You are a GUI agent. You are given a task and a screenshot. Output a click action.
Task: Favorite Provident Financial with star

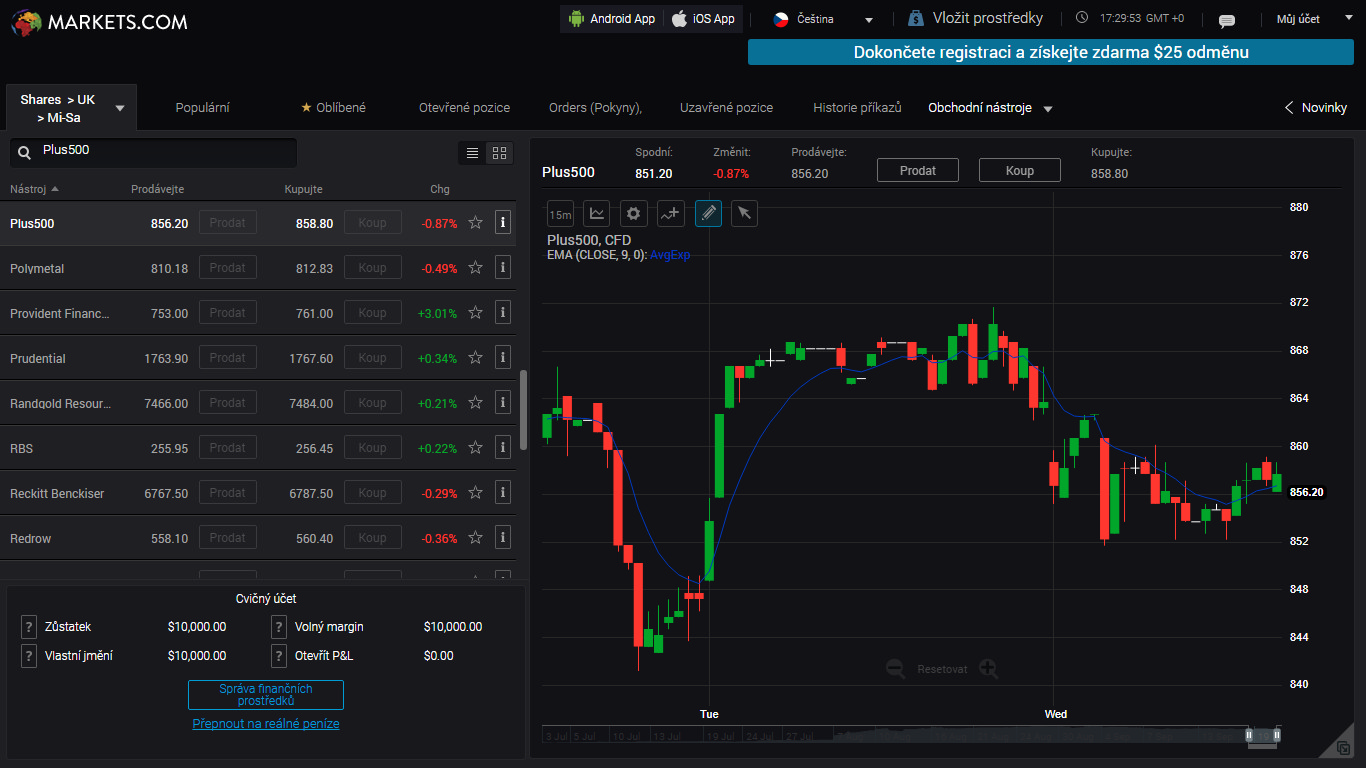476,313
